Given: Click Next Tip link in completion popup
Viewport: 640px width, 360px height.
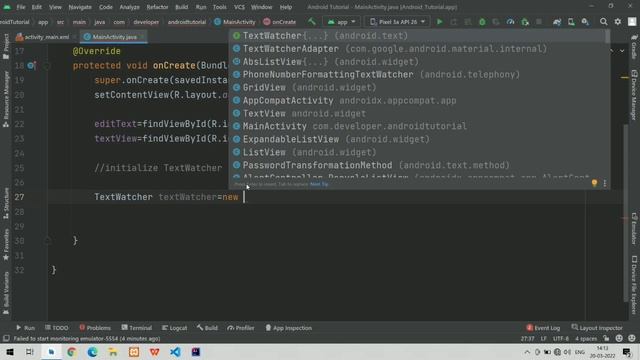Looking at the screenshot, I should pos(319,184).
